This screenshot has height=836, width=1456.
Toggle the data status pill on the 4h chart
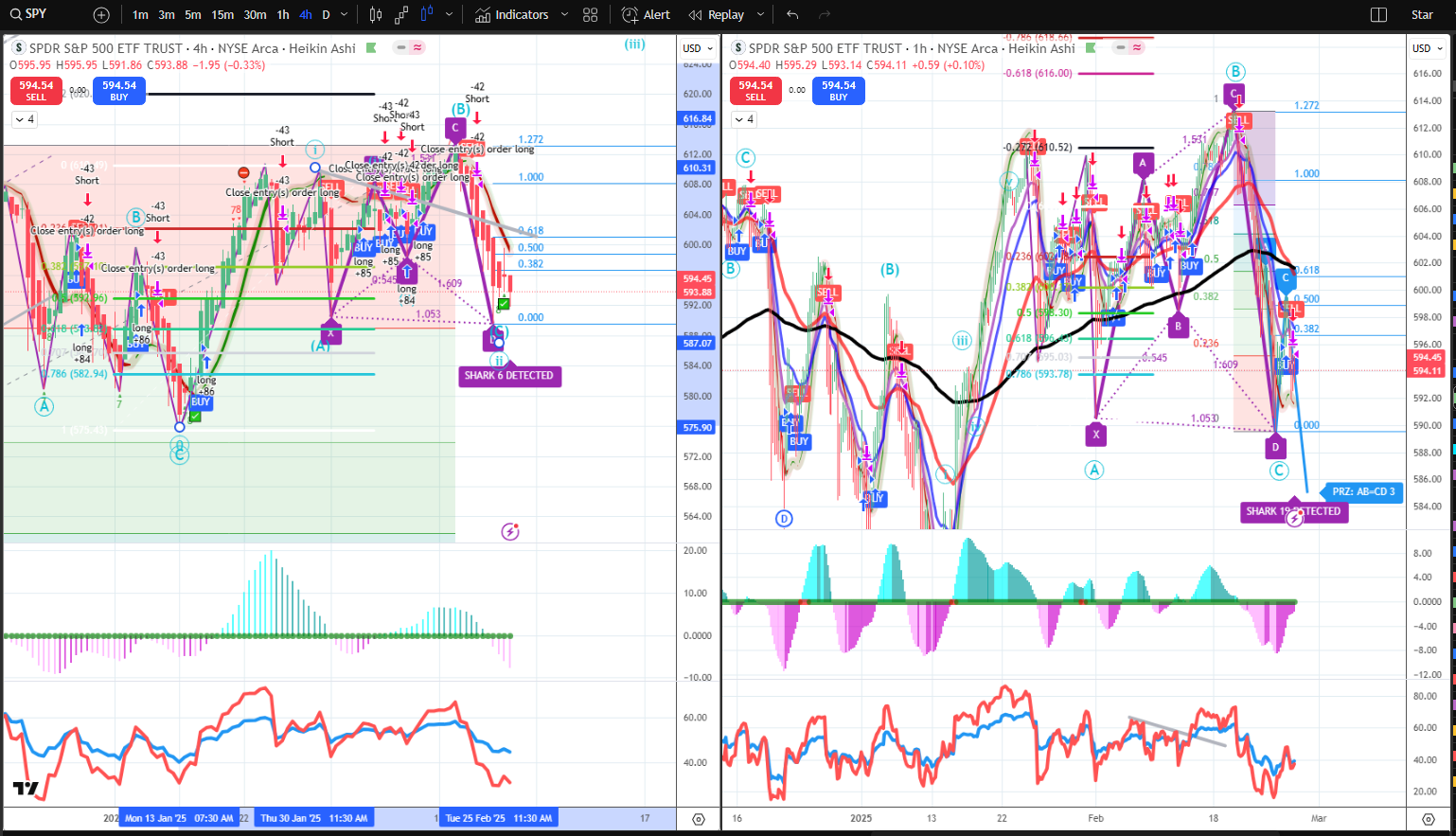[410, 47]
